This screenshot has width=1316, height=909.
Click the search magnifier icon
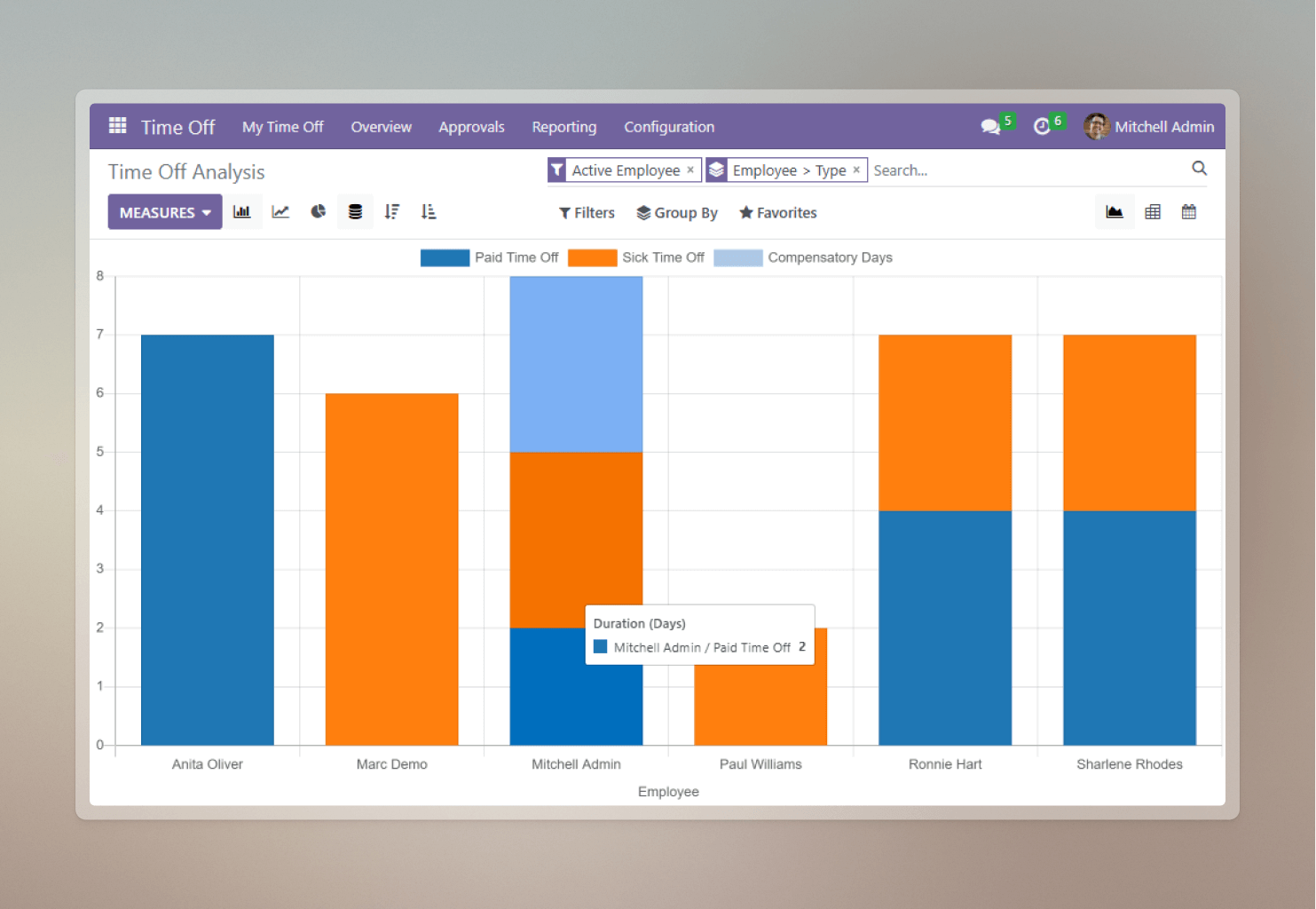click(1199, 169)
